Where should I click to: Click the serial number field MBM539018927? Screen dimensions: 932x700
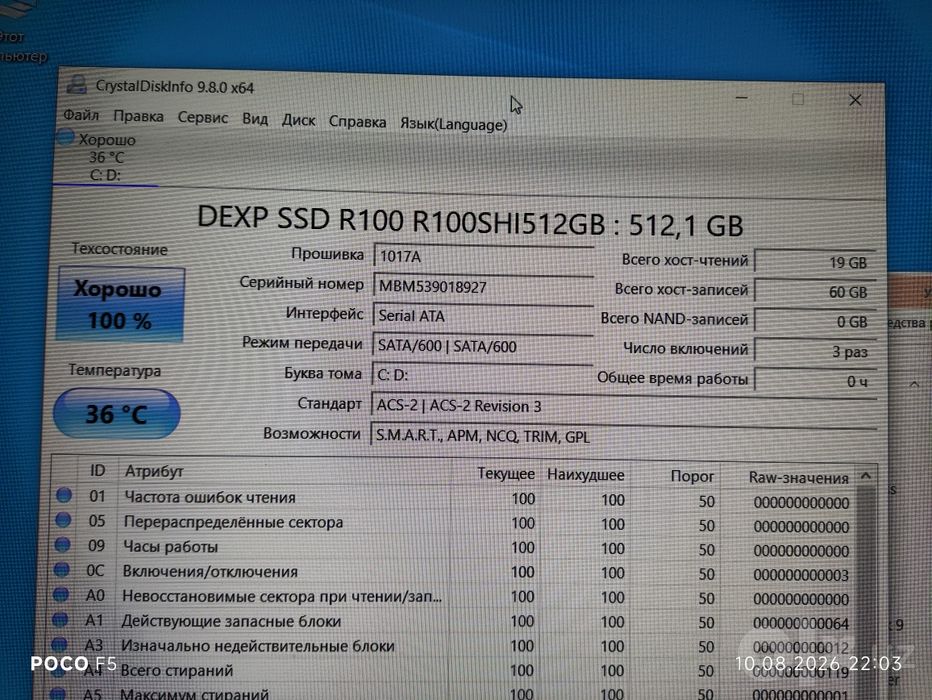click(x=483, y=287)
